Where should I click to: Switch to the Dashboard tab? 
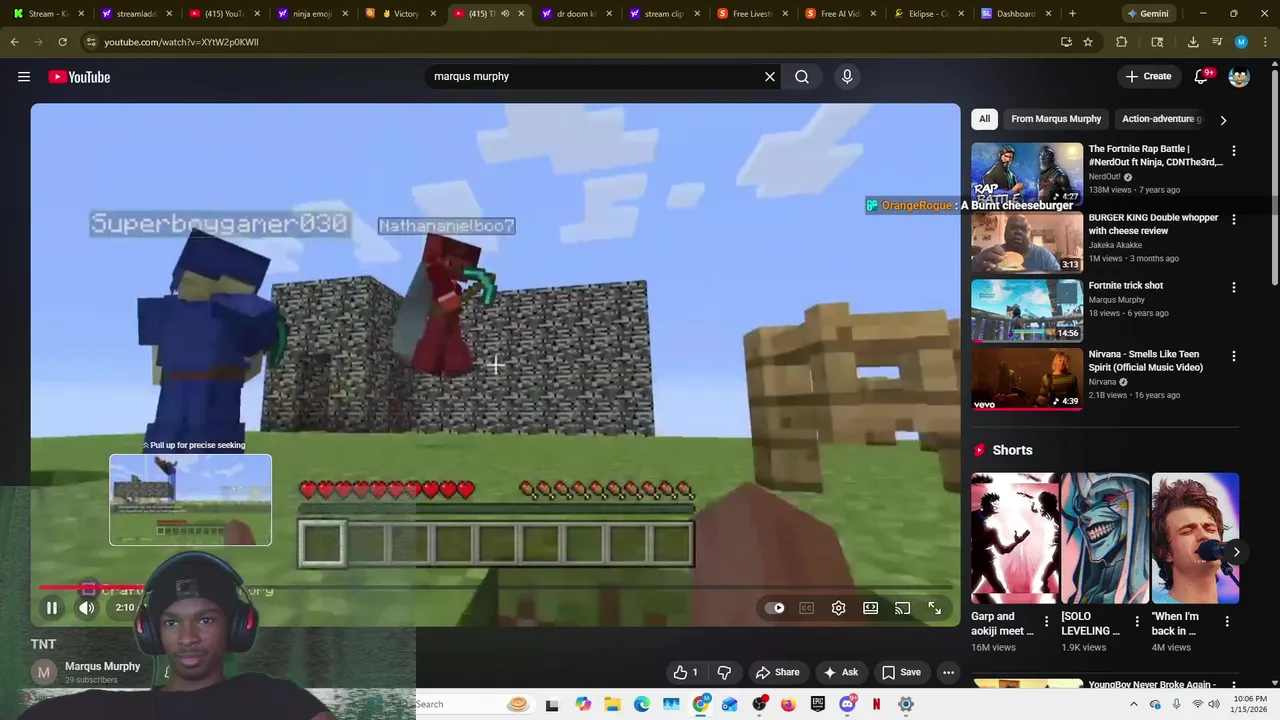(1014, 14)
